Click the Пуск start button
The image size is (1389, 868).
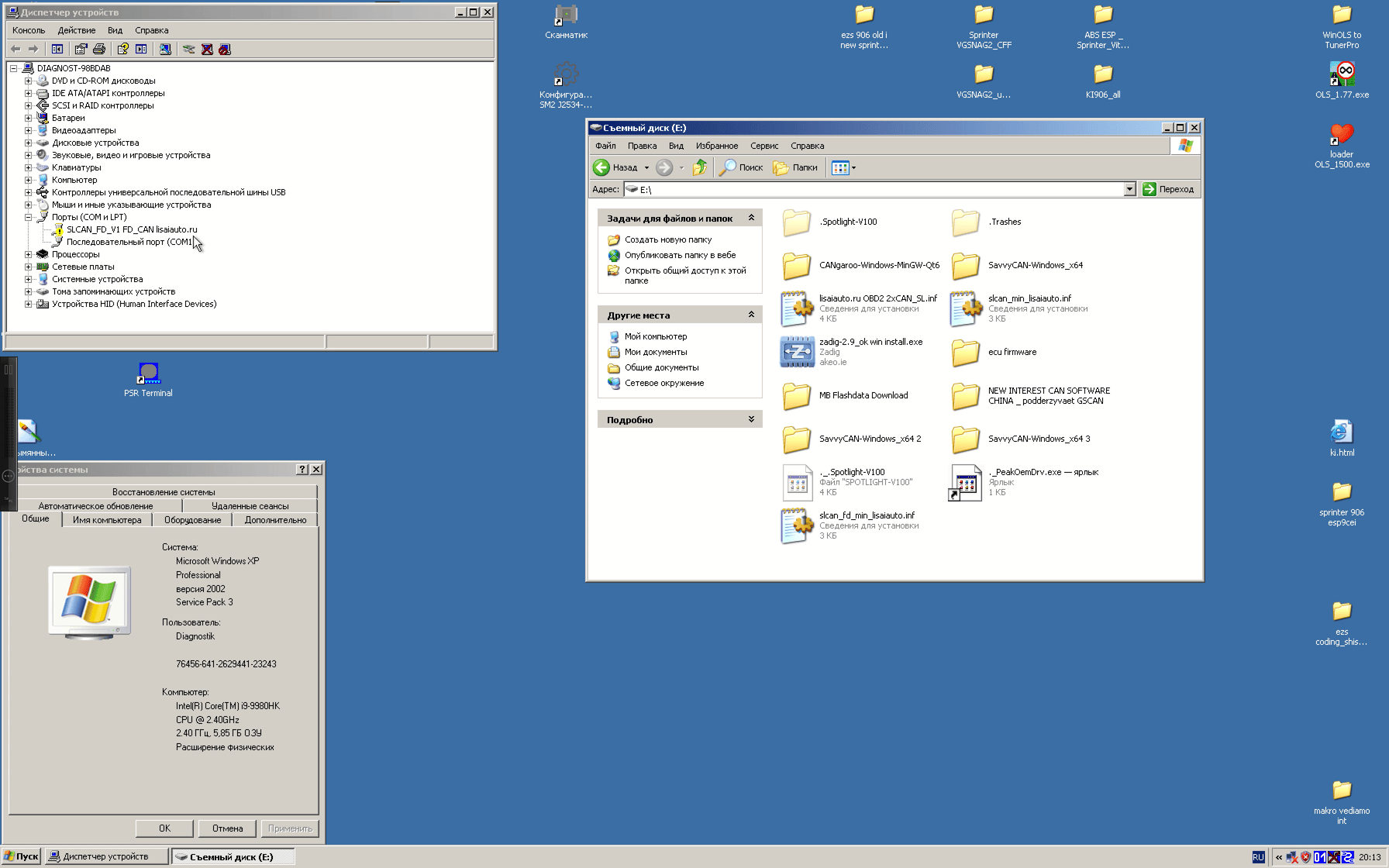point(21,856)
